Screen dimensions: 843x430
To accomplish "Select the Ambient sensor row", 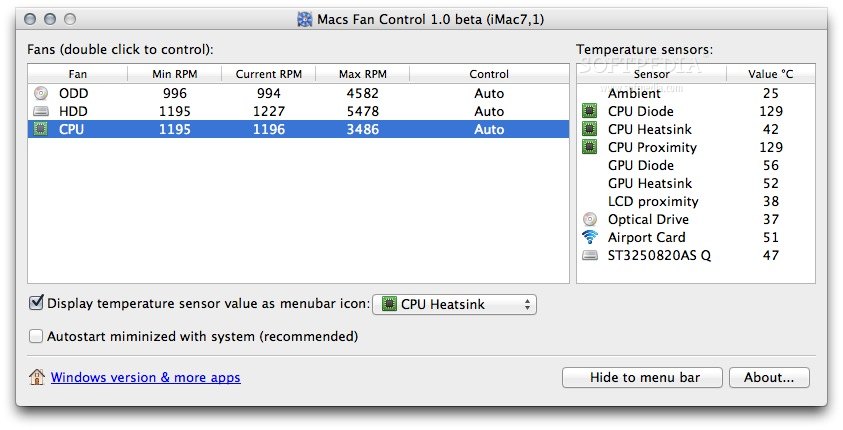I will click(696, 94).
